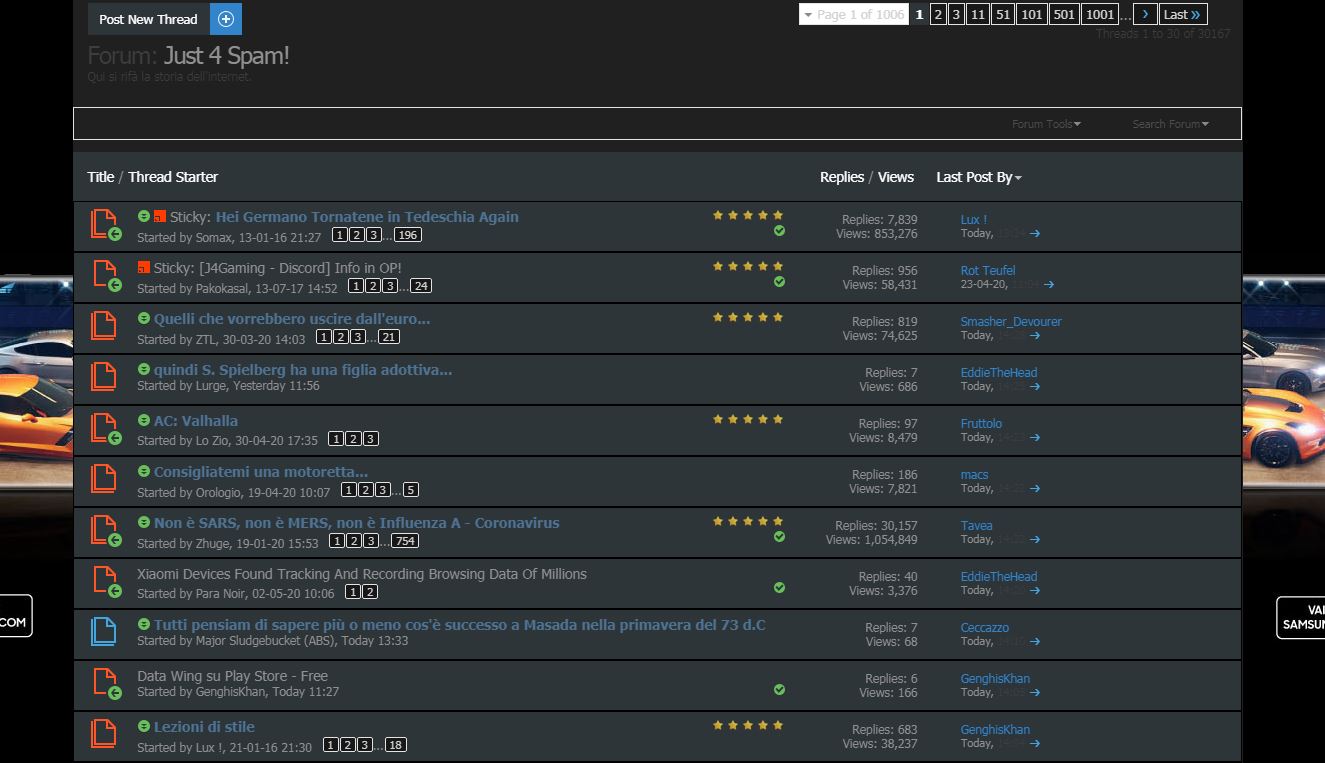Click the Post New Thread button
The image size is (1325, 763).
pos(148,19)
